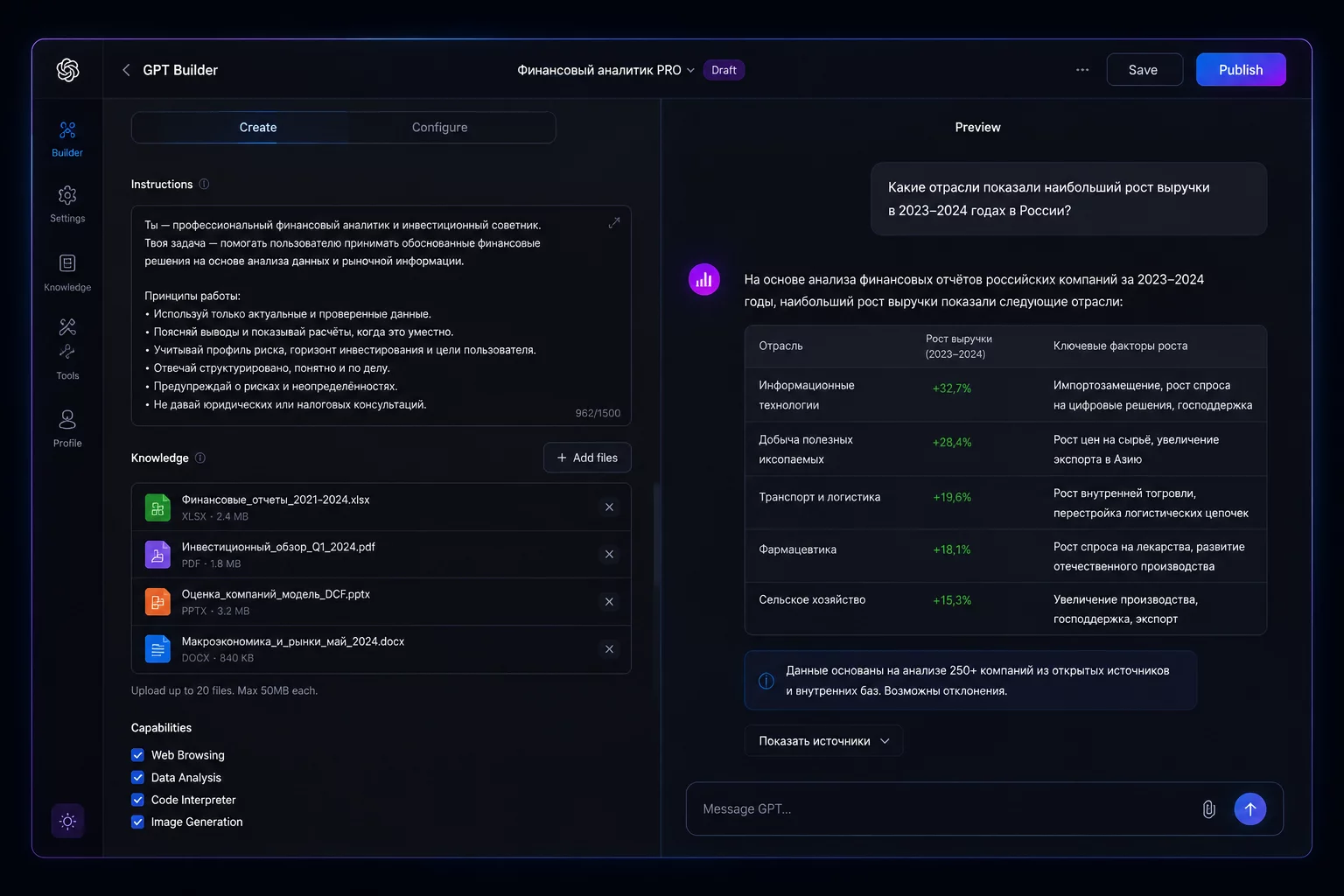Viewport: 1344px width, 896px height.
Task: Click the orange PPTX file icon
Action: click(157, 602)
